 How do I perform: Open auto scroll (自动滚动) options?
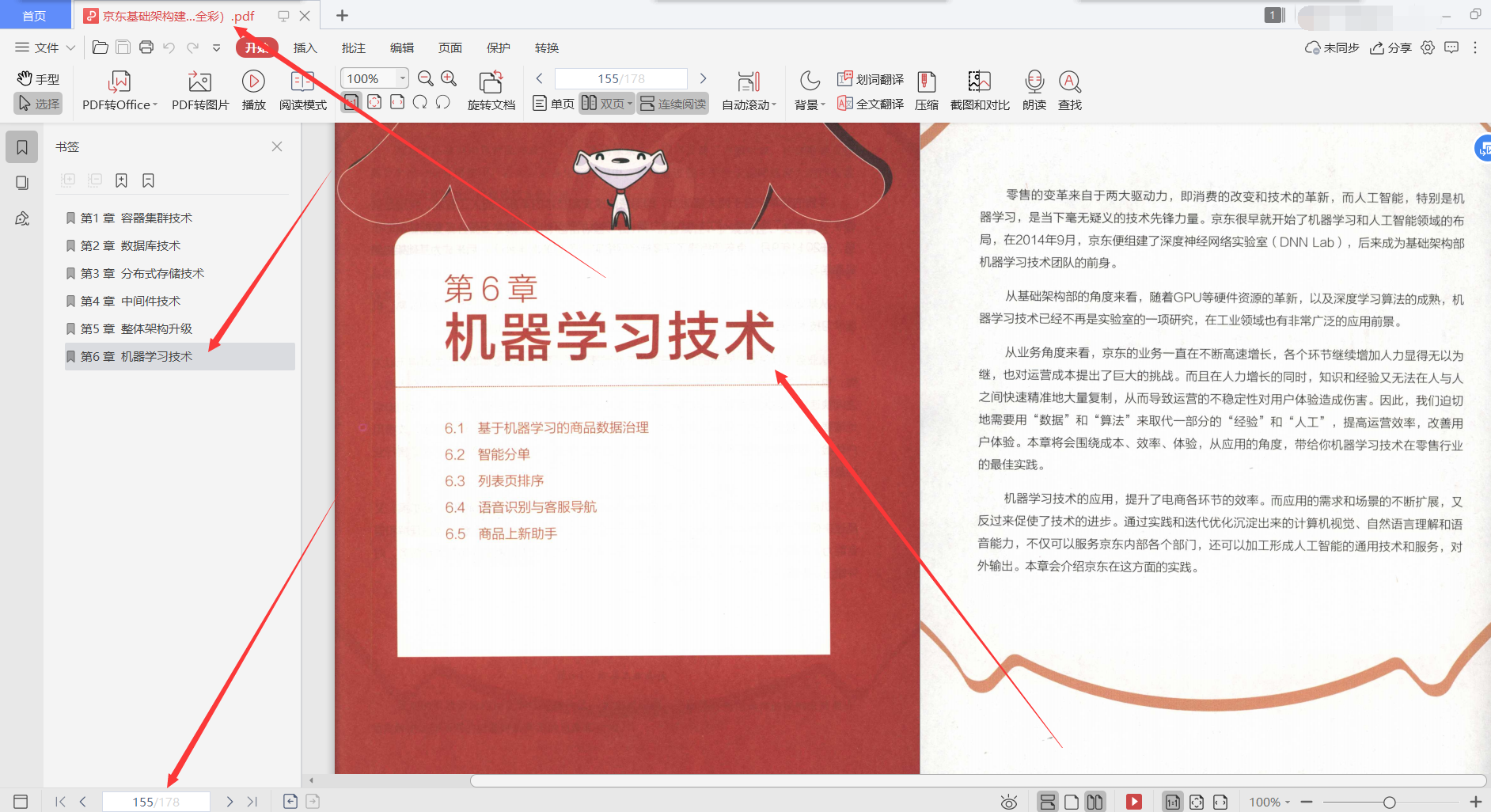[x=749, y=91]
